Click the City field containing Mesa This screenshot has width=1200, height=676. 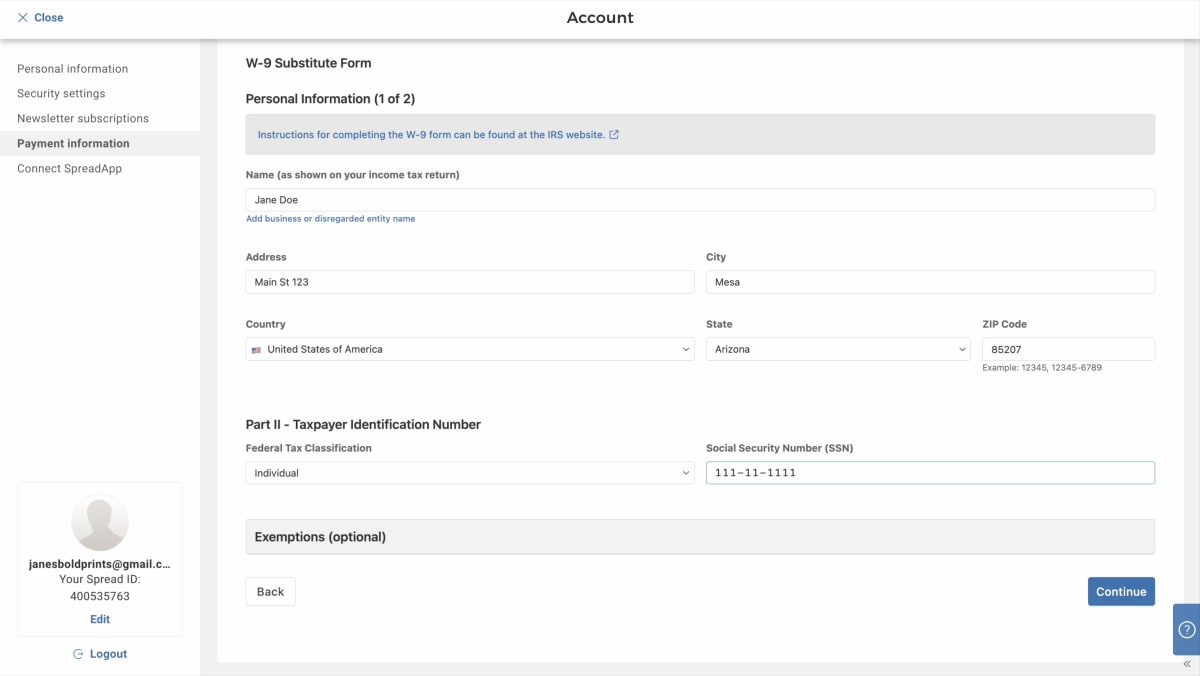pyautogui.click(x=930, y=282)
